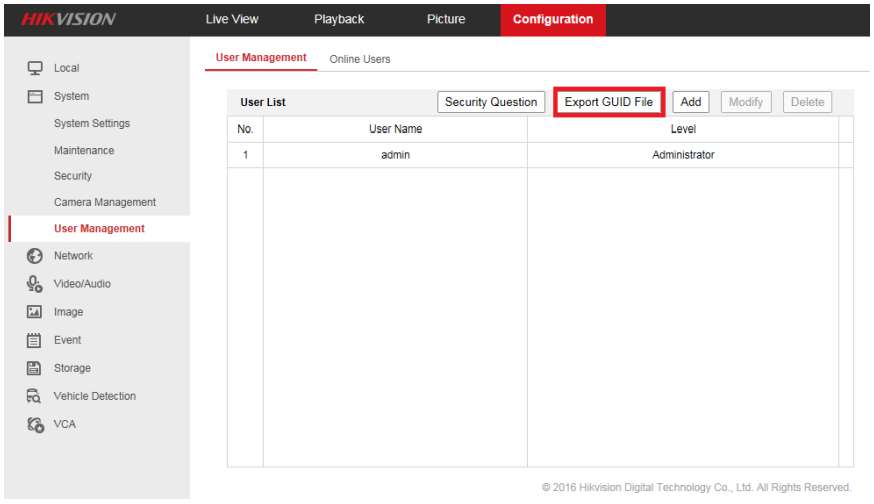This screenshot has height=504, width=874.
Task: Go to Maintenance under System
Action: (x=84, y=150)
